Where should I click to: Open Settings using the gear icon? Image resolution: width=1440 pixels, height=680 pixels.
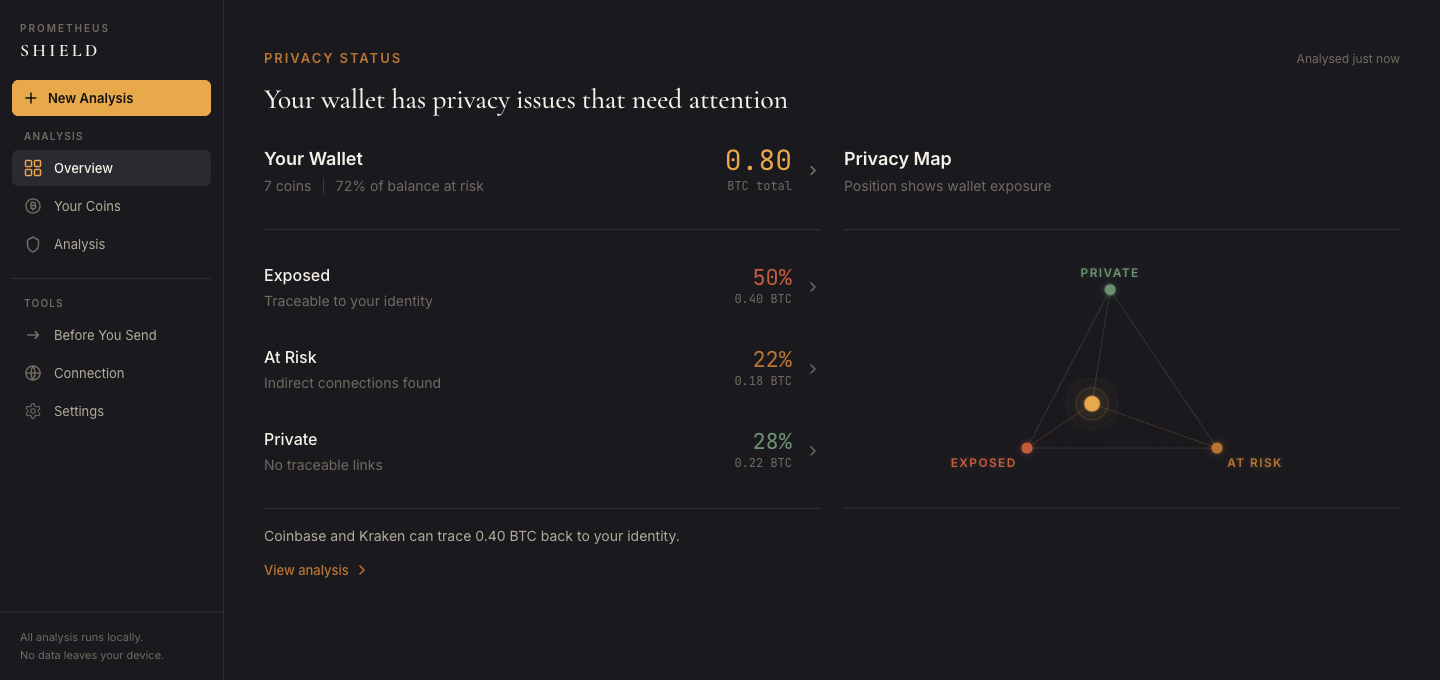click(33, 411)
